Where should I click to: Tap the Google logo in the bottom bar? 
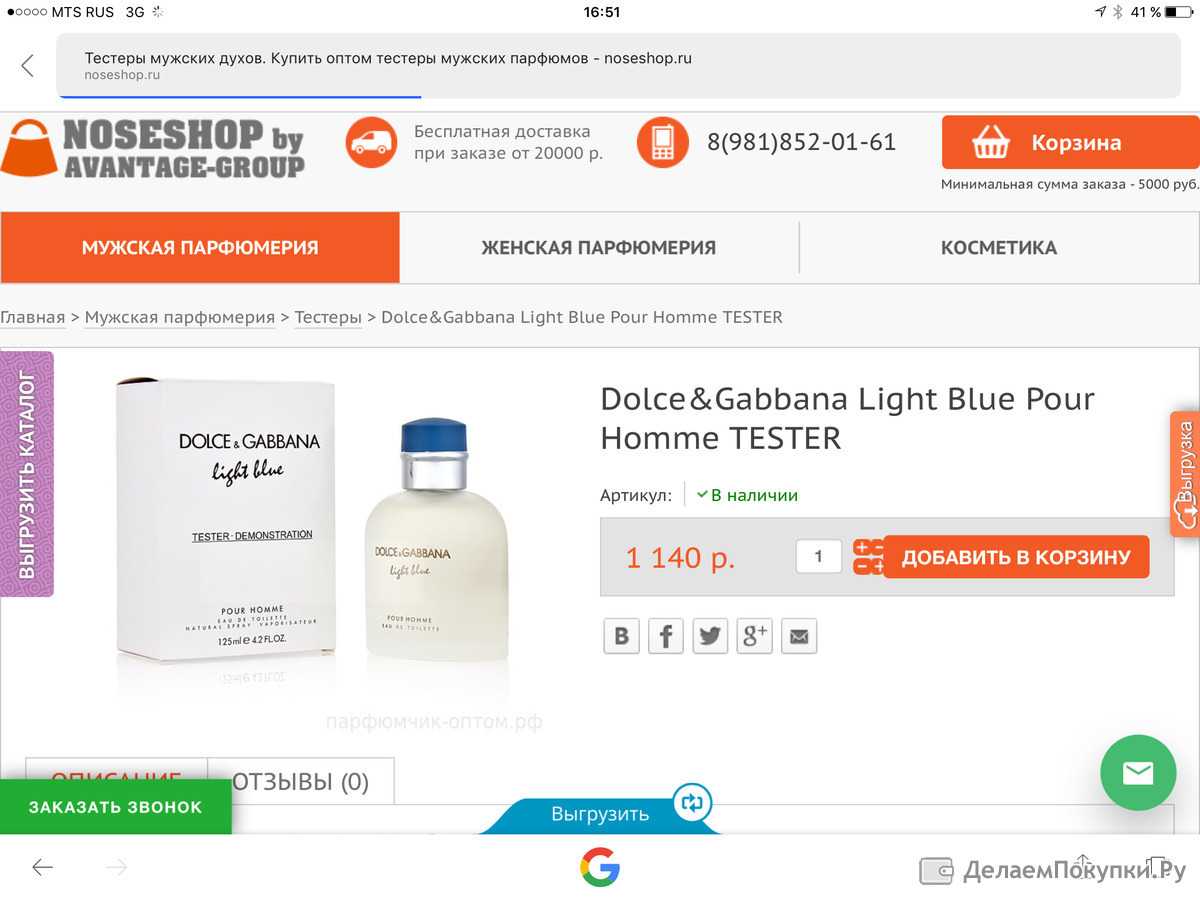[x=600, y=867]
